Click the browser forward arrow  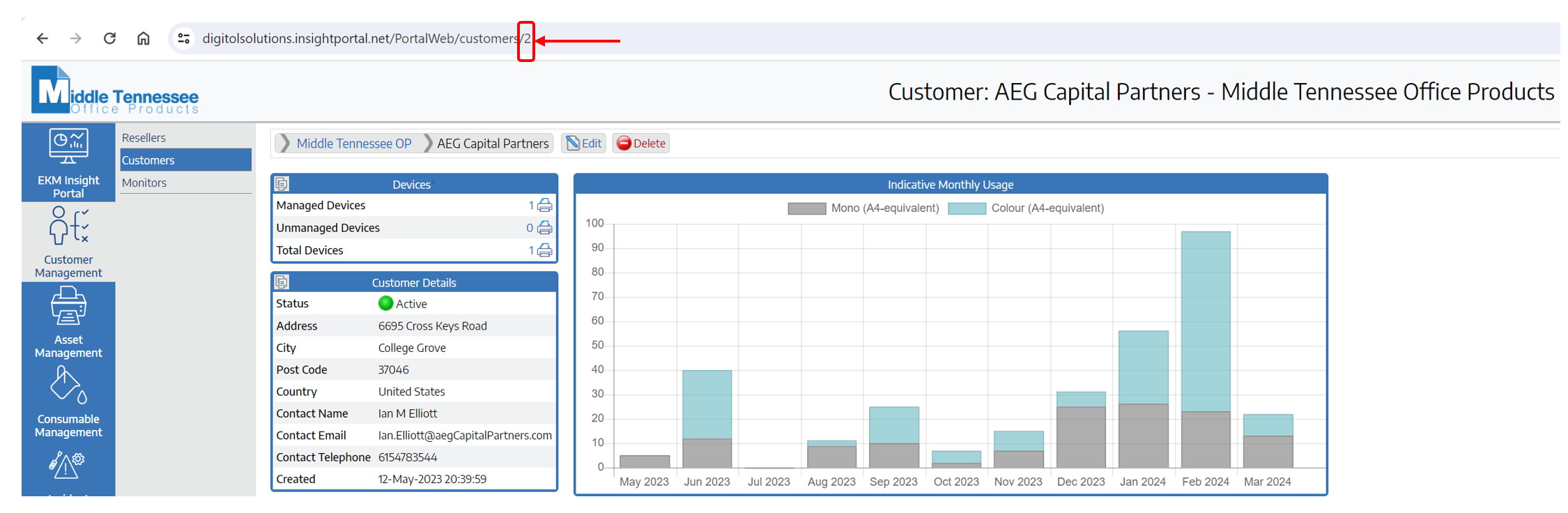(76, 38)
